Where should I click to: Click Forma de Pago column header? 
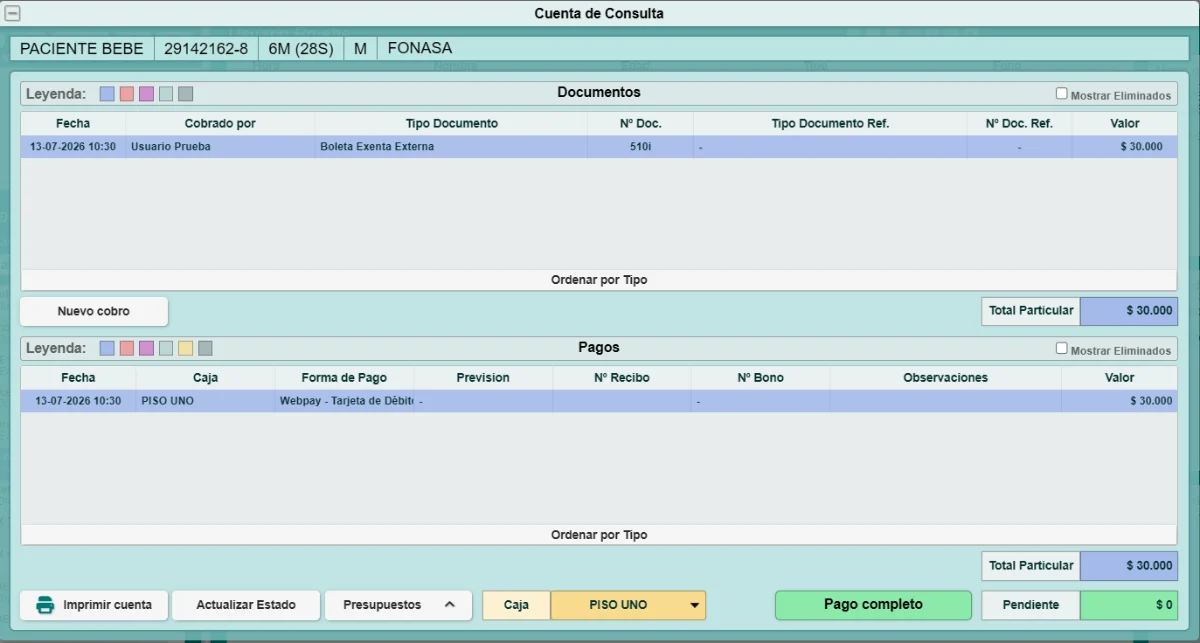344,378
